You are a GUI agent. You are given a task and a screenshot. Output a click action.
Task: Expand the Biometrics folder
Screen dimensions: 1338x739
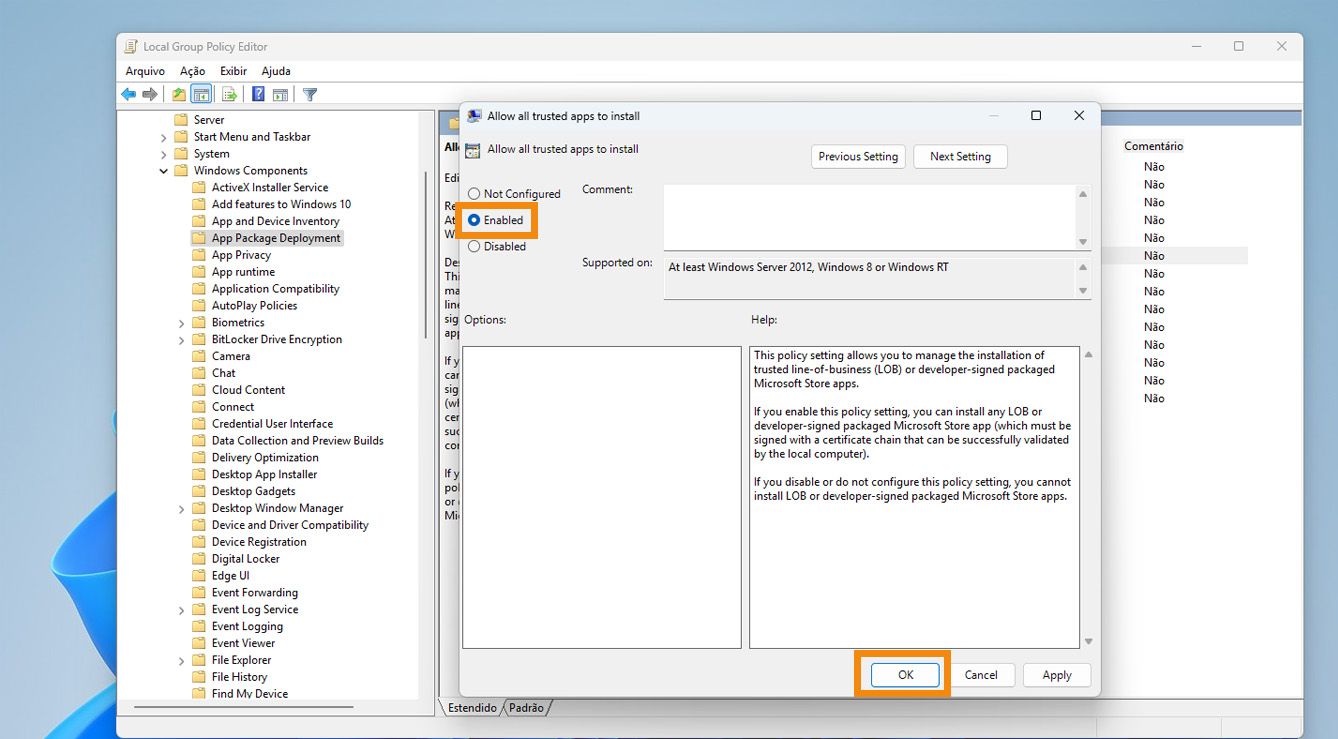[181, 323]
